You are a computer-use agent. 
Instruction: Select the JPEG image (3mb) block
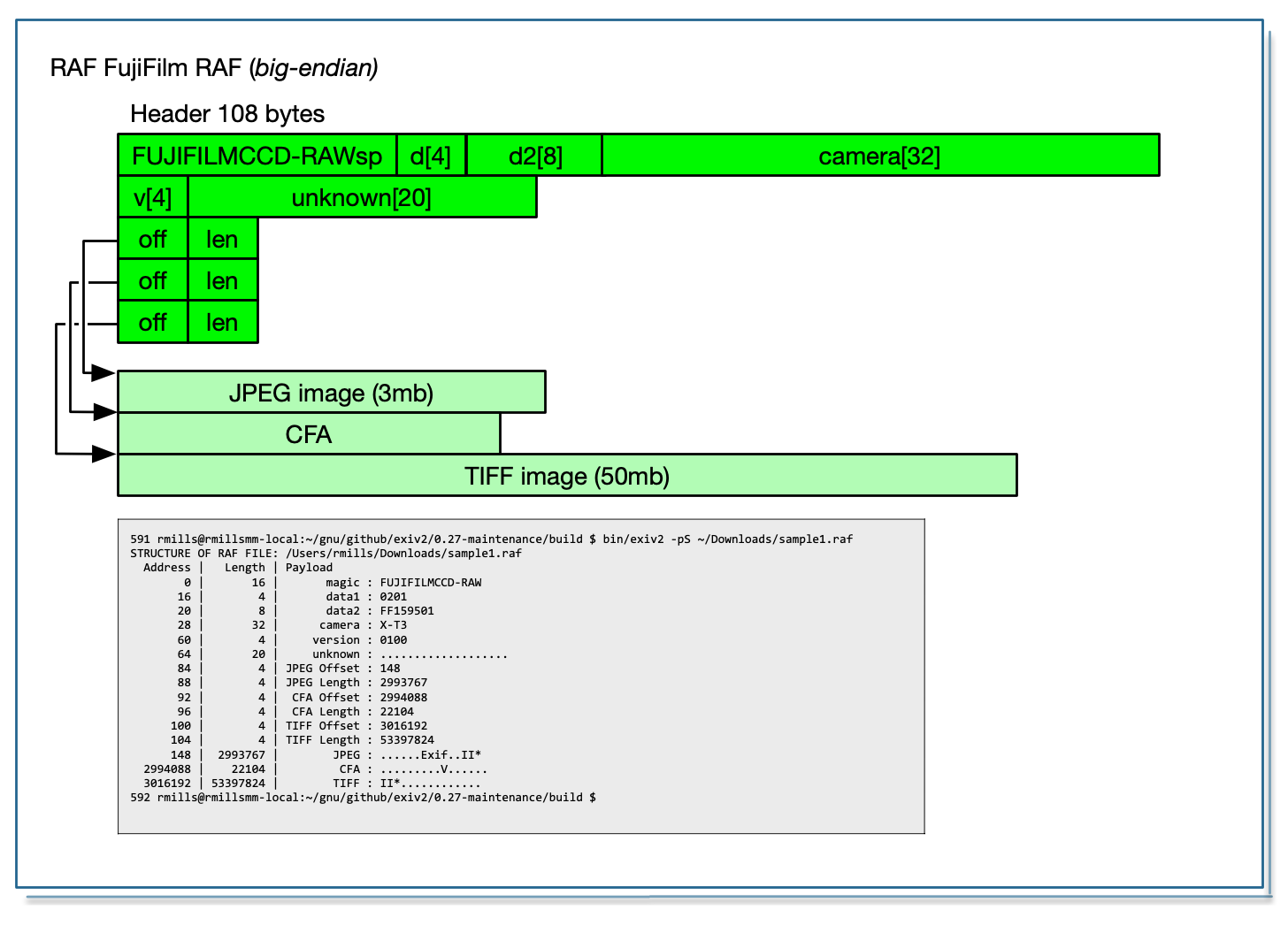click(x=331, y=393)
